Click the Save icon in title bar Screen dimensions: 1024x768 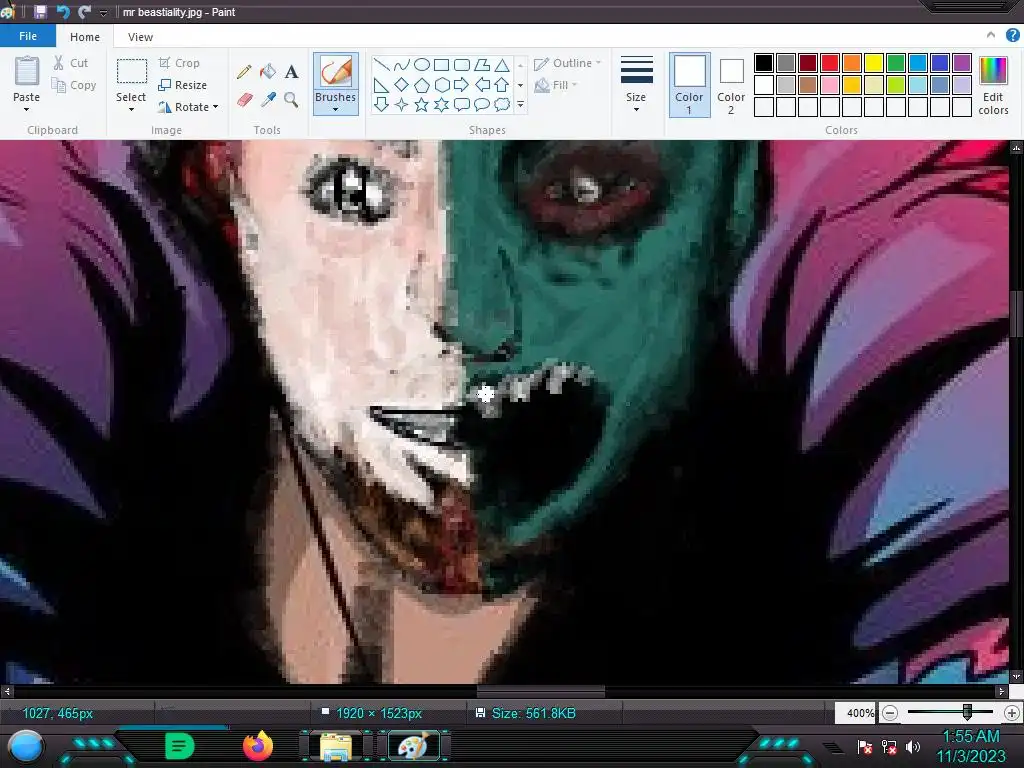click(x=40, y=12)
